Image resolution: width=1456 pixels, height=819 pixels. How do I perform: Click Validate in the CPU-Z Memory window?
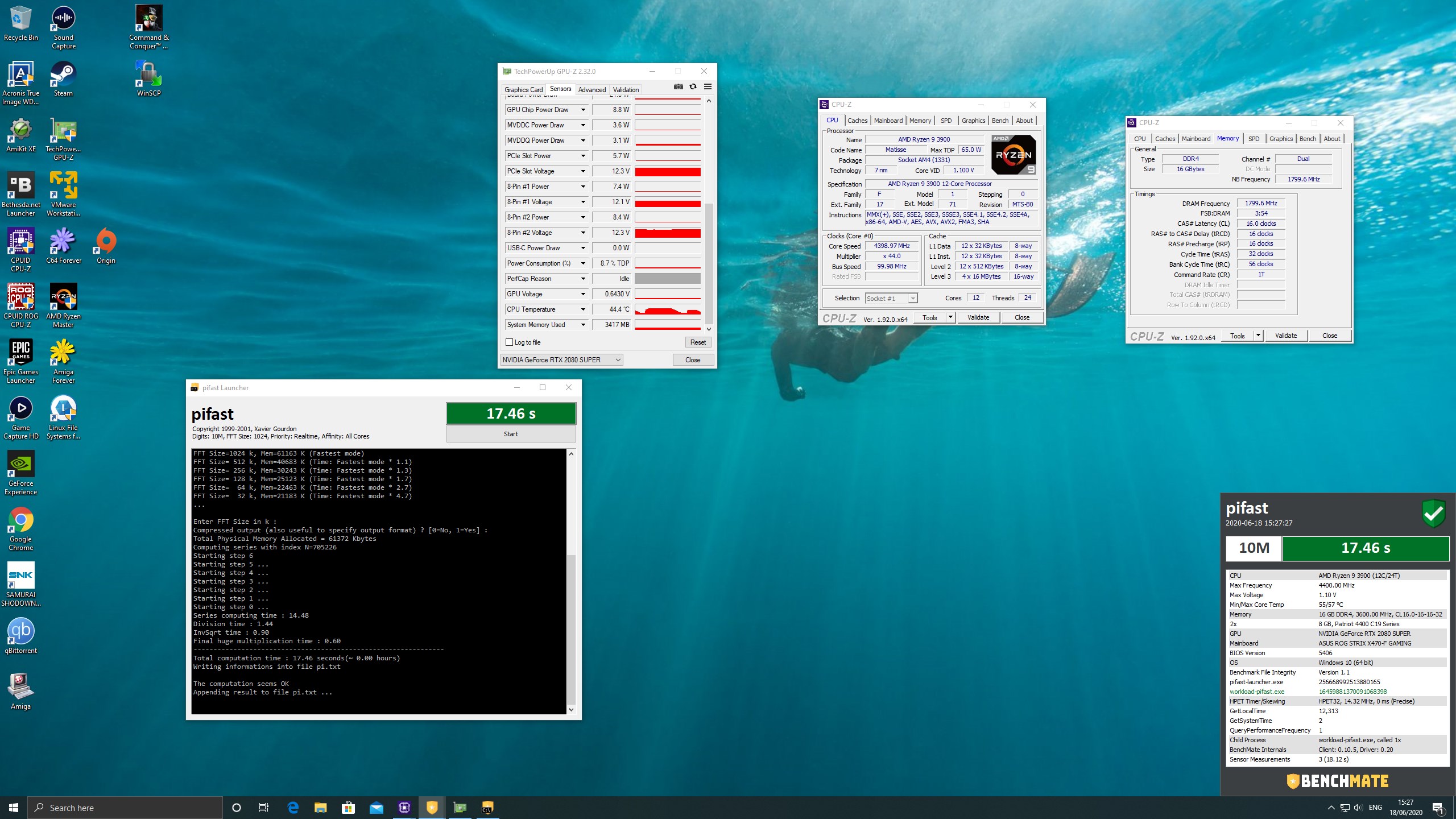[x=1285, y=336]
